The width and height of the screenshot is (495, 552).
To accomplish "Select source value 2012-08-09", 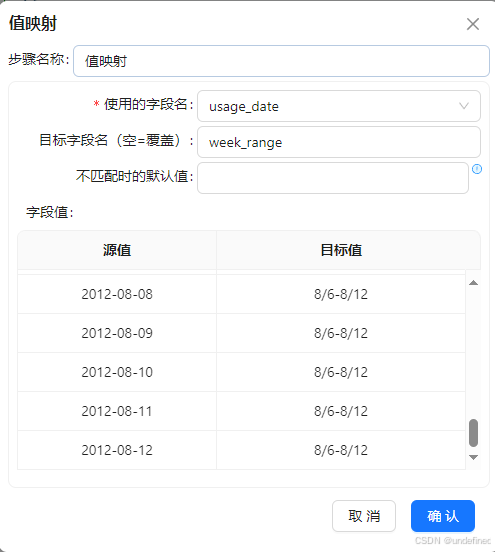I will [x=117, y=333].
